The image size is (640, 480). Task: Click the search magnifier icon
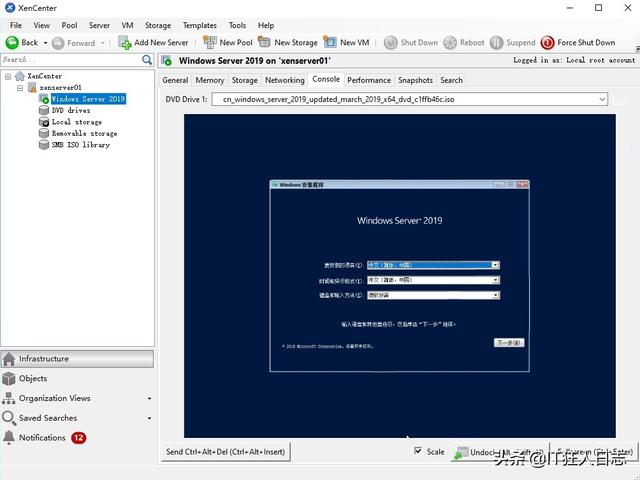[147, 60]
